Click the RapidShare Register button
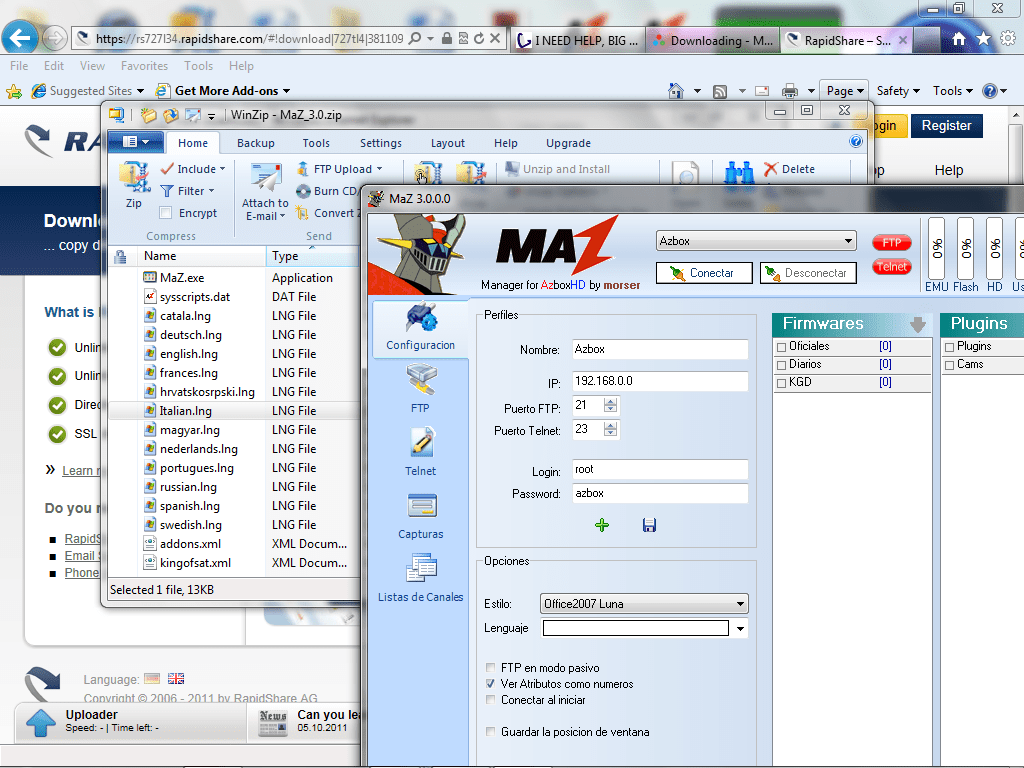The height and width of the screenshot is (768, 1024). [x=946, y=125]
